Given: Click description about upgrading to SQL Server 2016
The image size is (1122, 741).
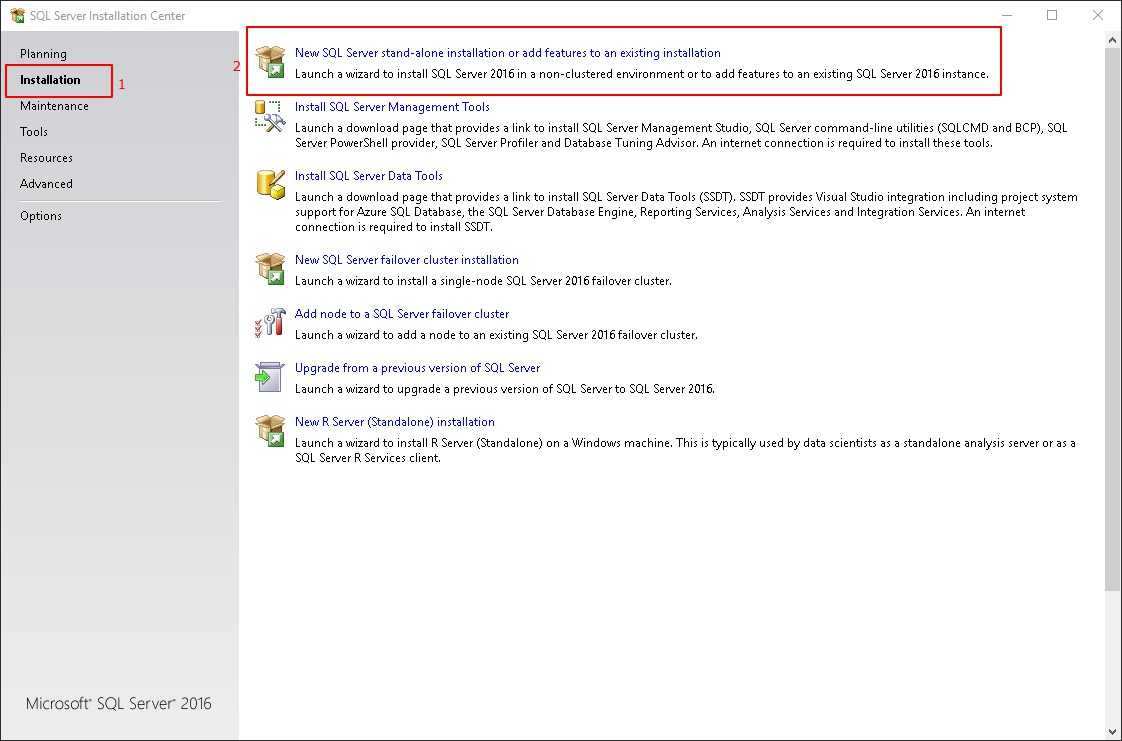Looking at the screenshot, I should click(x=504, y=389).
